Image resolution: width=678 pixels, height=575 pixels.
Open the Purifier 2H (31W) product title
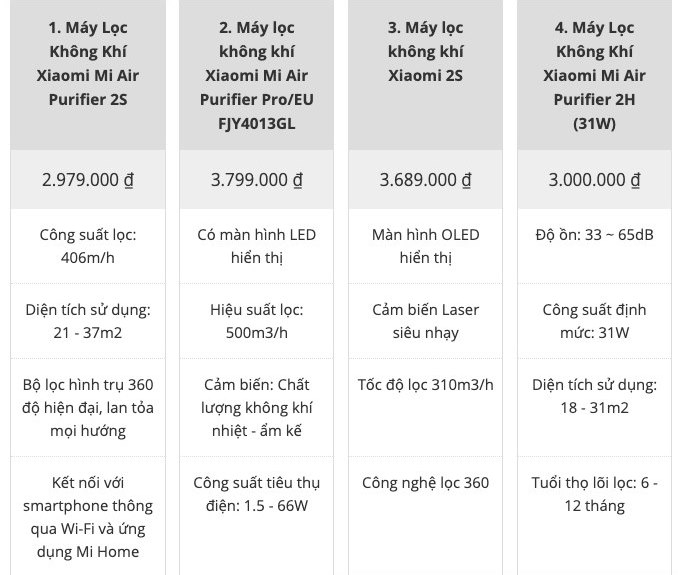(594, 76)
